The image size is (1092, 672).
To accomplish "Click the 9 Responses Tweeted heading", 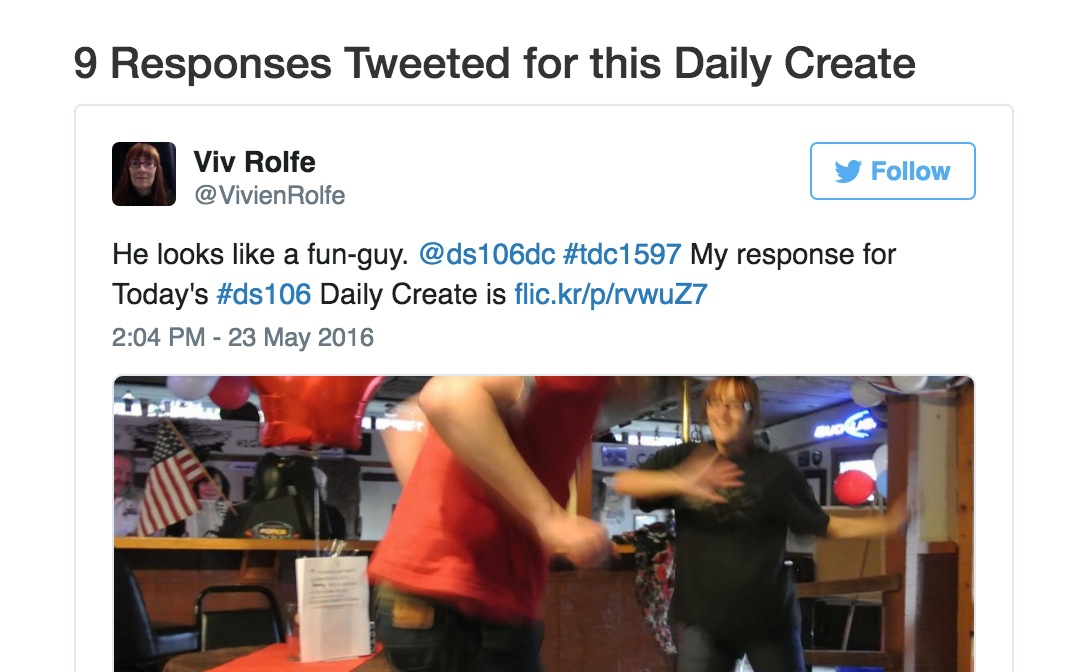I will pyautogui.click(x=494, y=63).
